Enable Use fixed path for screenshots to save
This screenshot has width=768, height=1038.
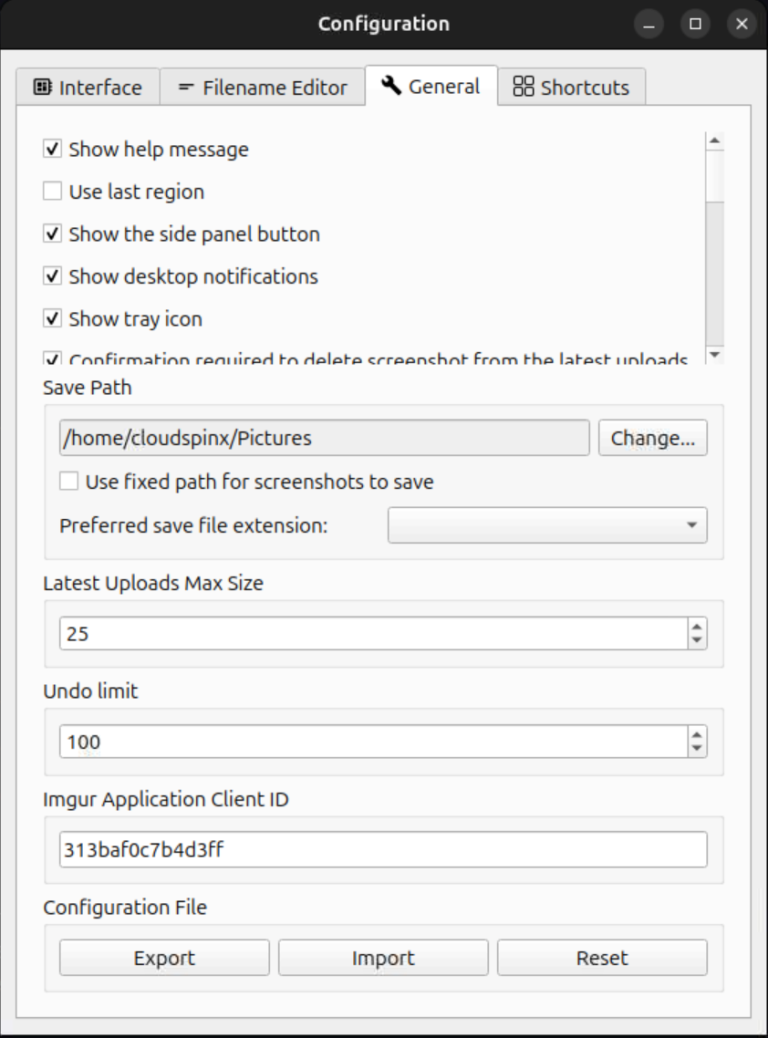tap(68, 481)
